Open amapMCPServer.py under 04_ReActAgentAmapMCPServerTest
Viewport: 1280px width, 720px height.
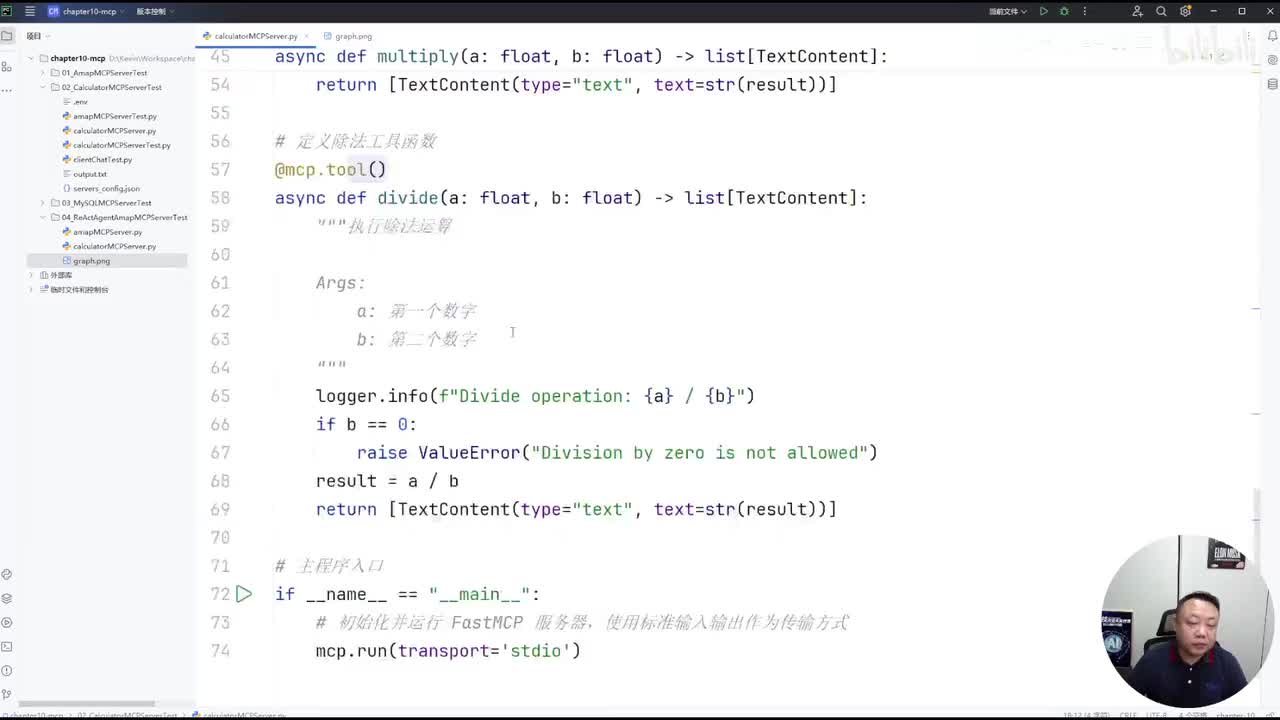click(107, 232)
